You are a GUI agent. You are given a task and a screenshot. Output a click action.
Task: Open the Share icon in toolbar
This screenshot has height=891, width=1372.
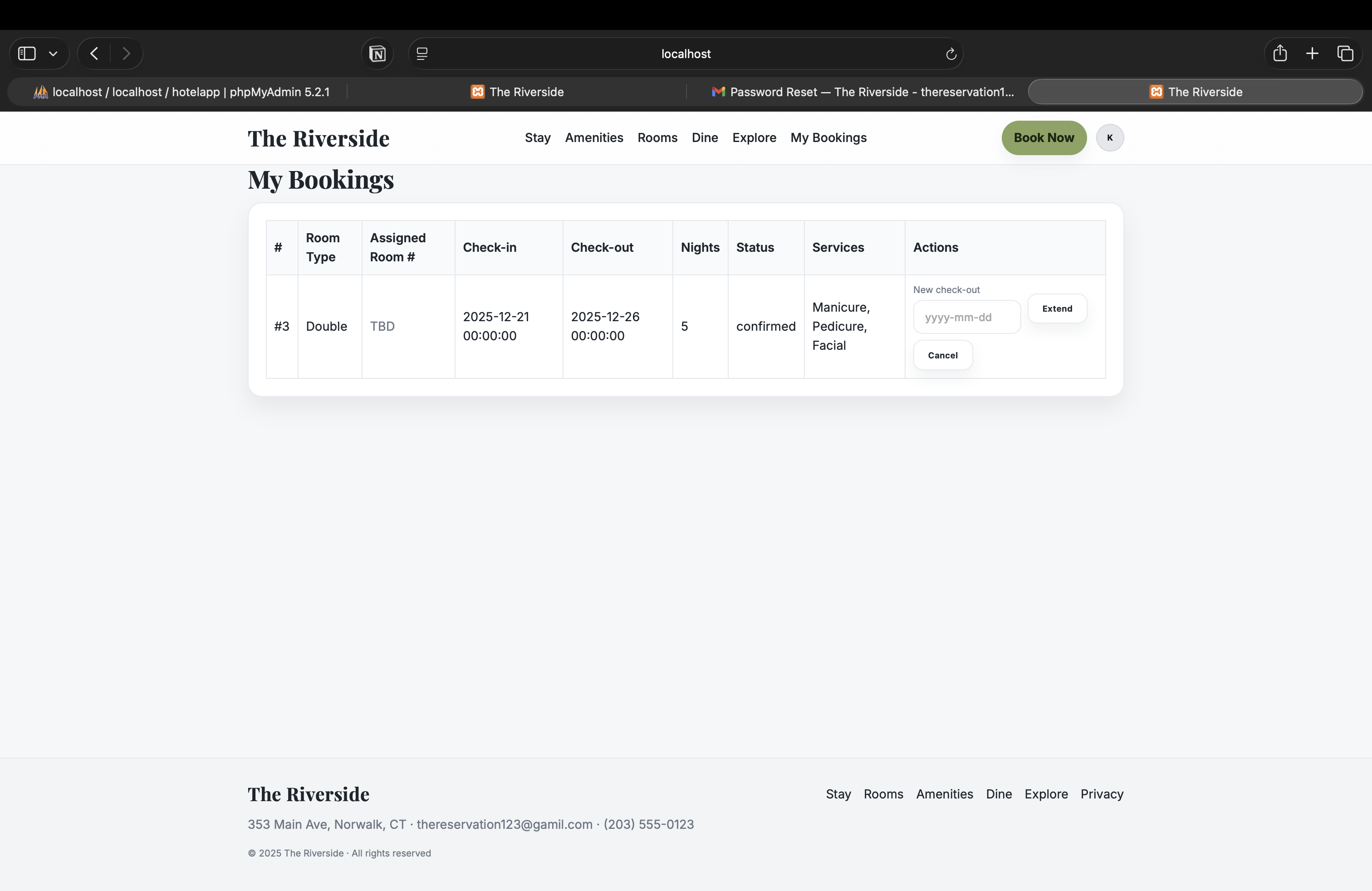coord(1280,53)
